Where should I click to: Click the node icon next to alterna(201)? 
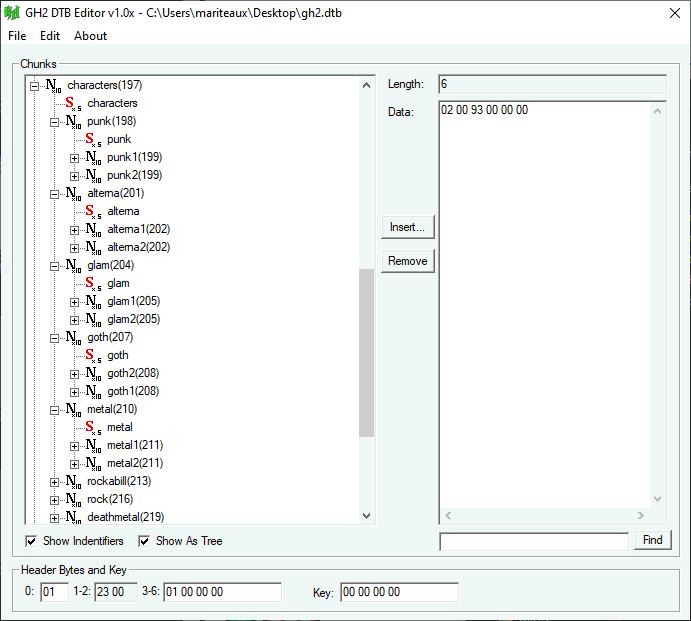point(74,194)
